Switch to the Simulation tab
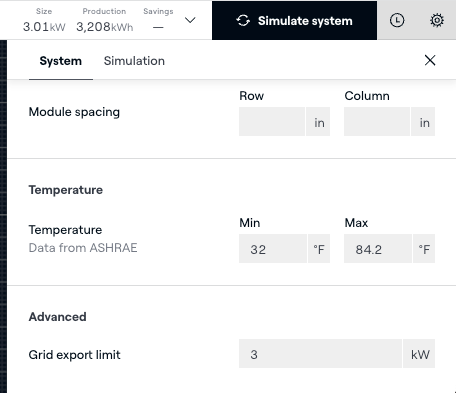This screenshot has height=393, width=456. coord(134,61)
